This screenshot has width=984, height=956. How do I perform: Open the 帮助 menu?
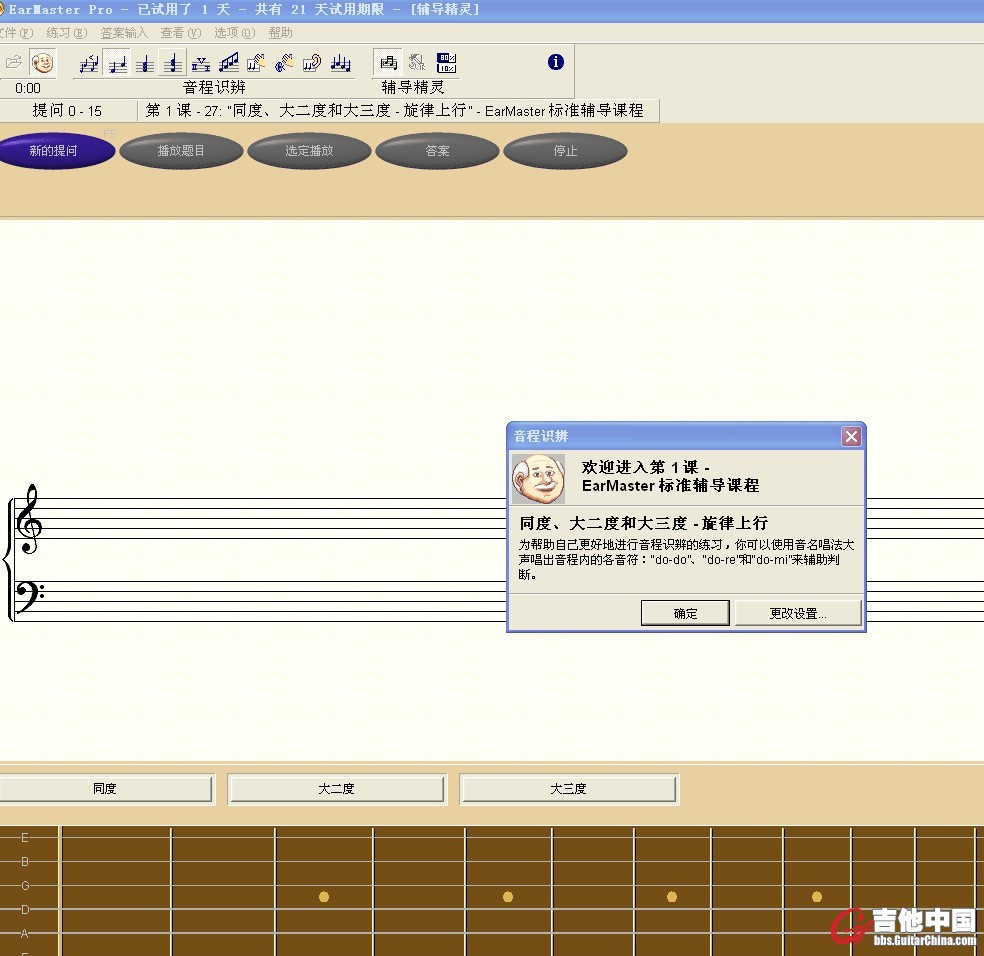click(x=281, y=33)
